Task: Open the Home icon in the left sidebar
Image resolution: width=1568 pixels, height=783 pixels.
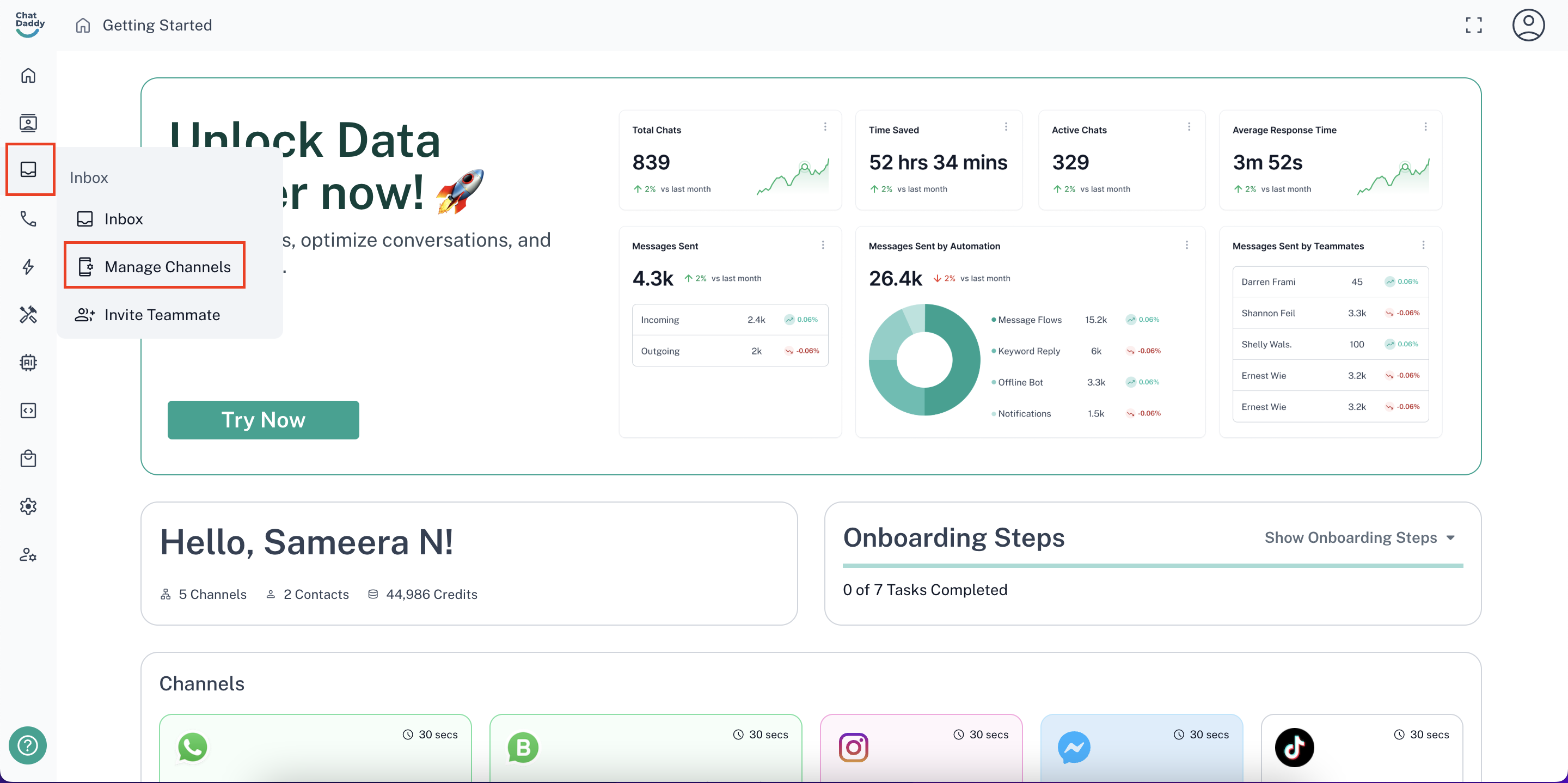Action: [28, 75]
